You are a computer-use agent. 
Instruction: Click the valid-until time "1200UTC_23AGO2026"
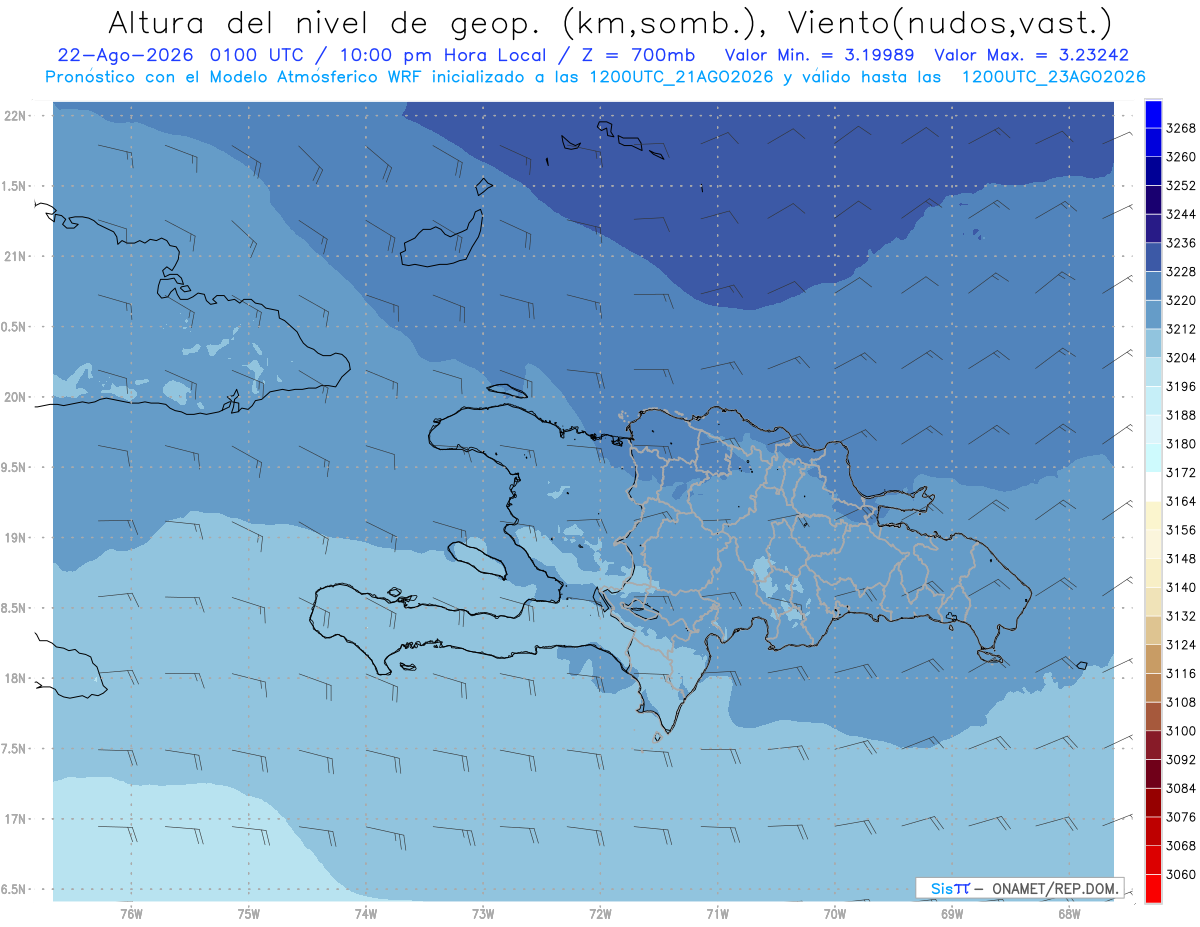coord(1054,77)
